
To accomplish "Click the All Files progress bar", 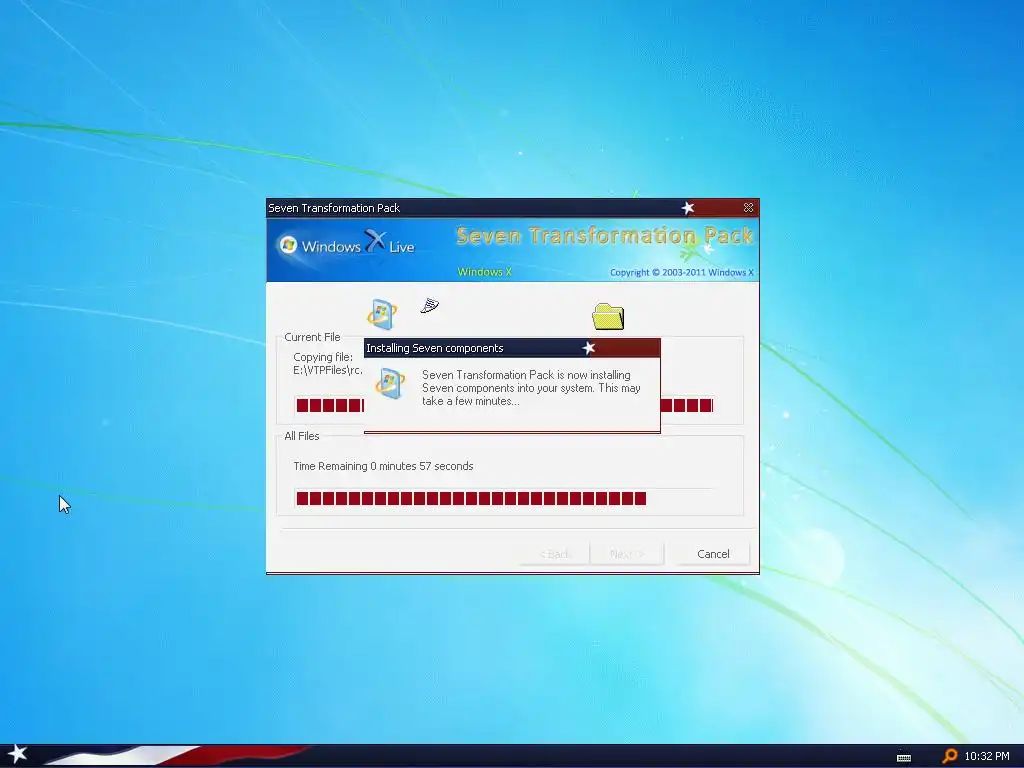I will click(504, 499).
